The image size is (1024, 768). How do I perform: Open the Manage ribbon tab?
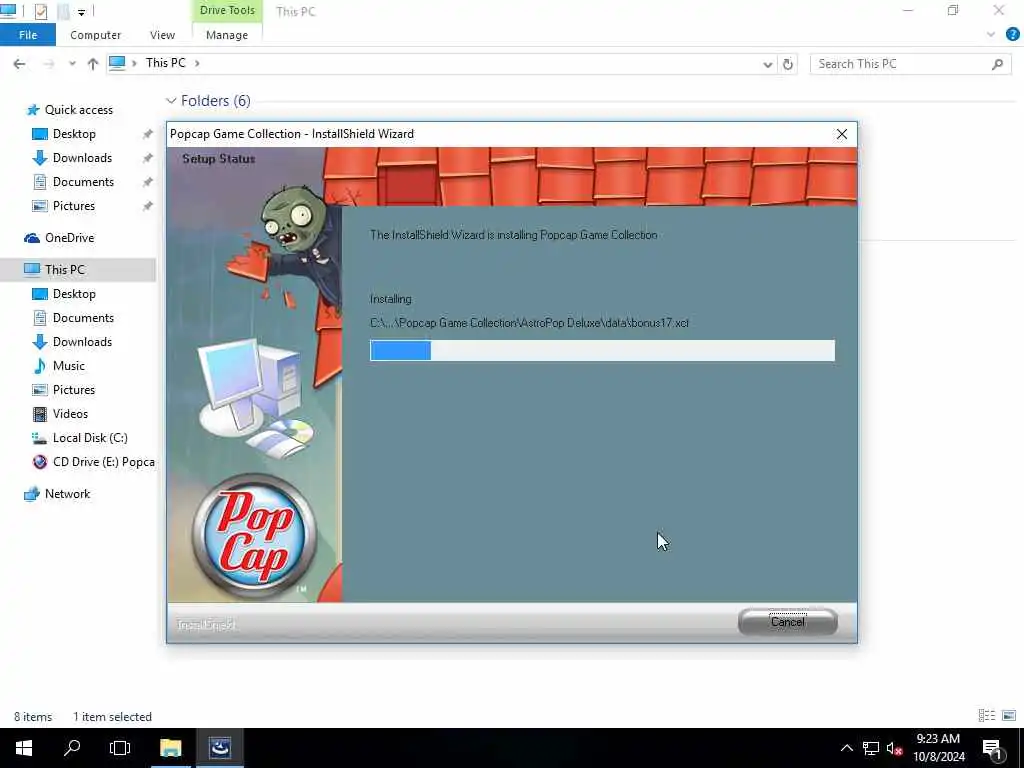pyautogui.click(x=227, y=35)
